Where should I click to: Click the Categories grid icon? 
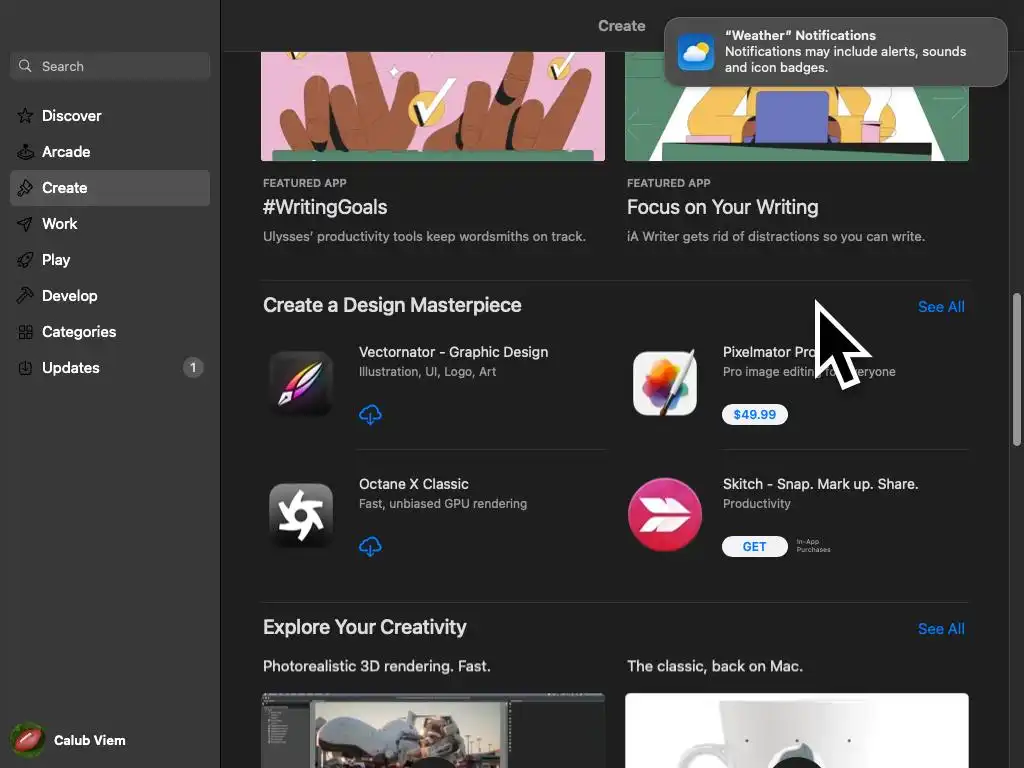point(25,332)
